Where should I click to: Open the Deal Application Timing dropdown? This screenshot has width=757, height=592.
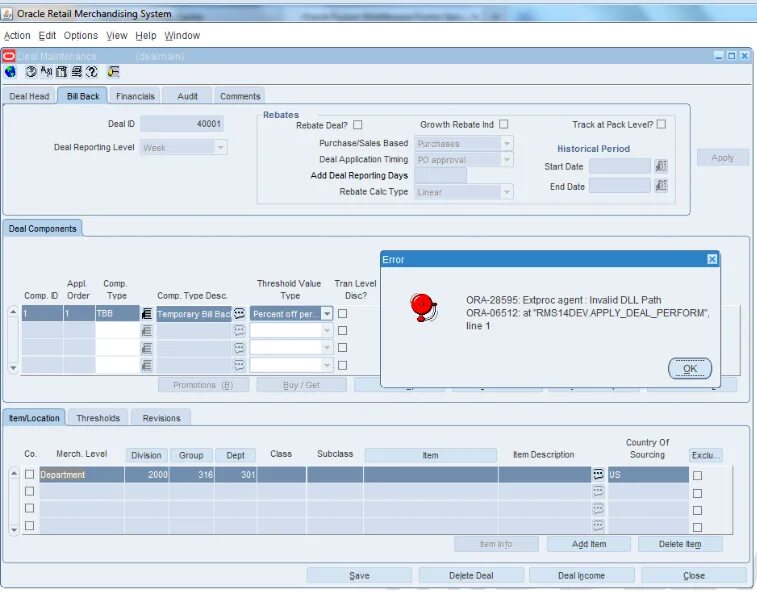click(x=506, y=159)
